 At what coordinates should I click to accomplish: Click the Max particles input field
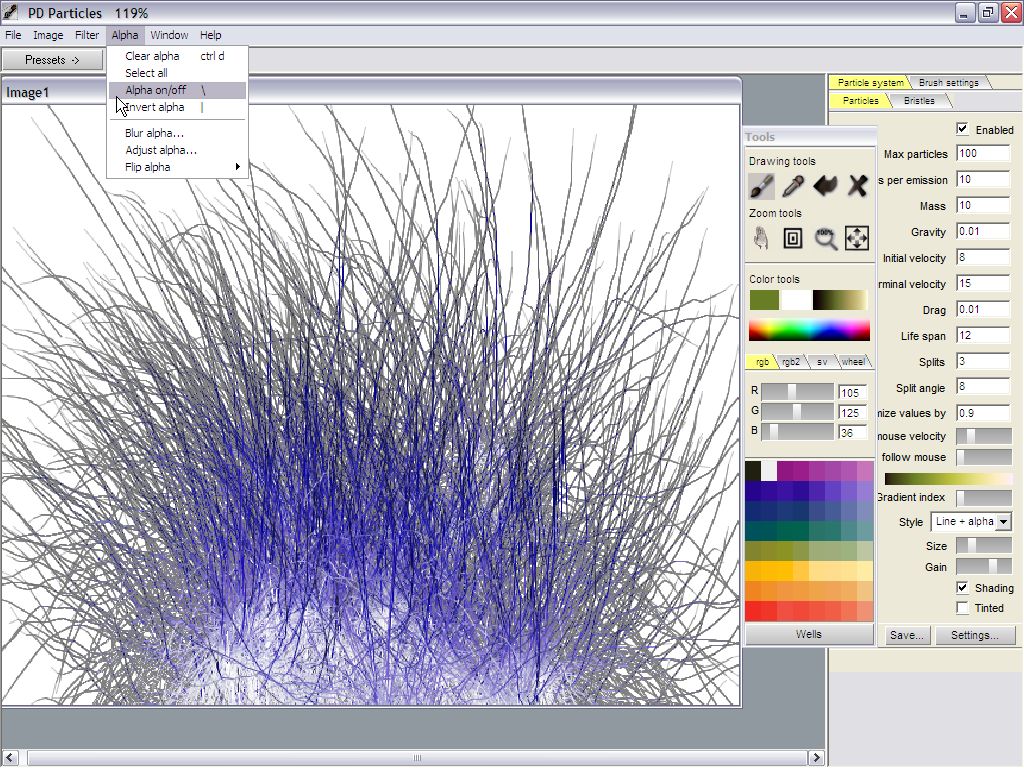[982, 154]
